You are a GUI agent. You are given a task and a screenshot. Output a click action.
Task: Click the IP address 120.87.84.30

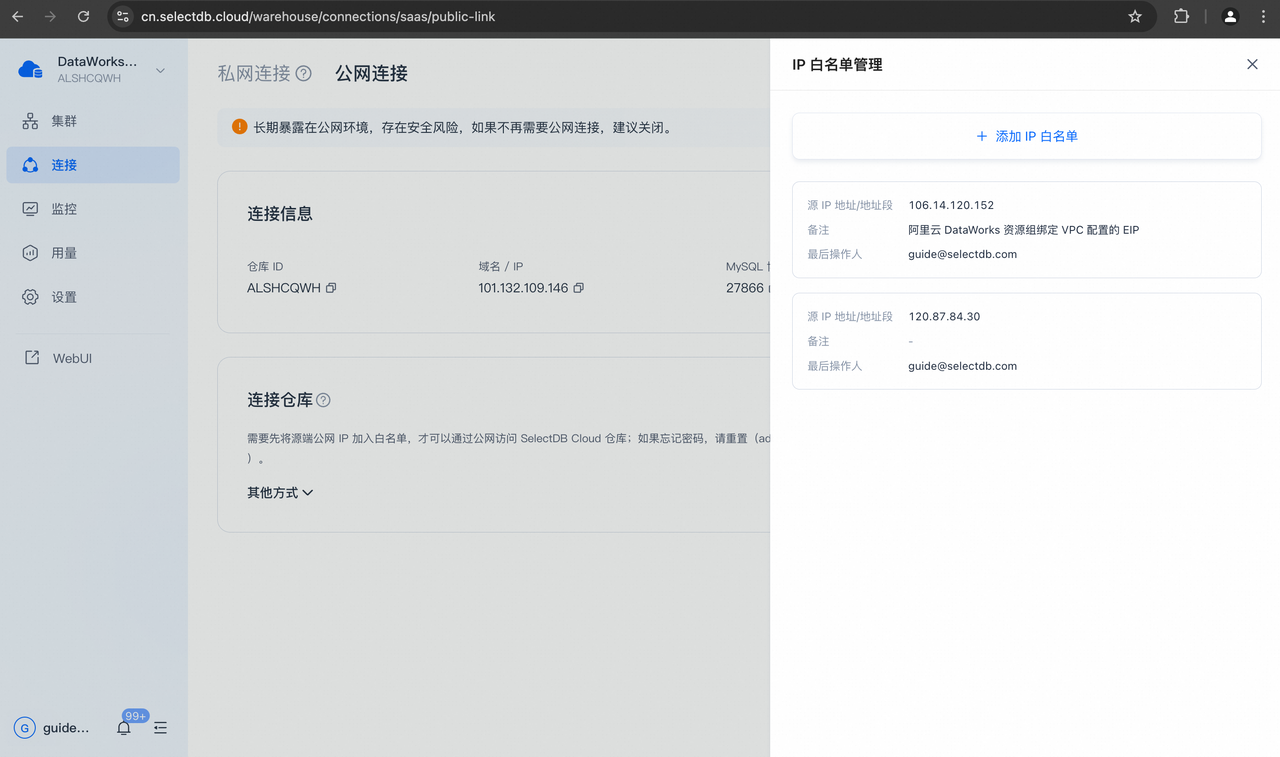click(944, 316)
